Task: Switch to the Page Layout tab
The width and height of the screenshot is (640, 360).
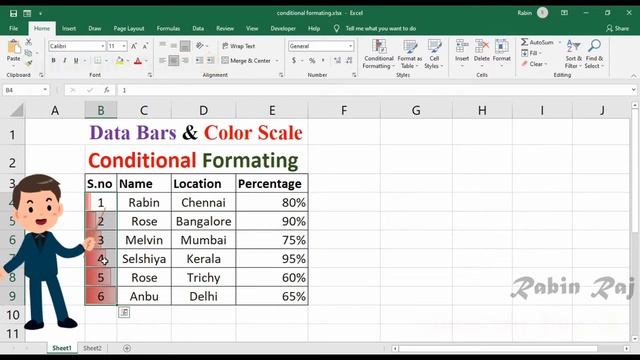Action: coord(129,29)
